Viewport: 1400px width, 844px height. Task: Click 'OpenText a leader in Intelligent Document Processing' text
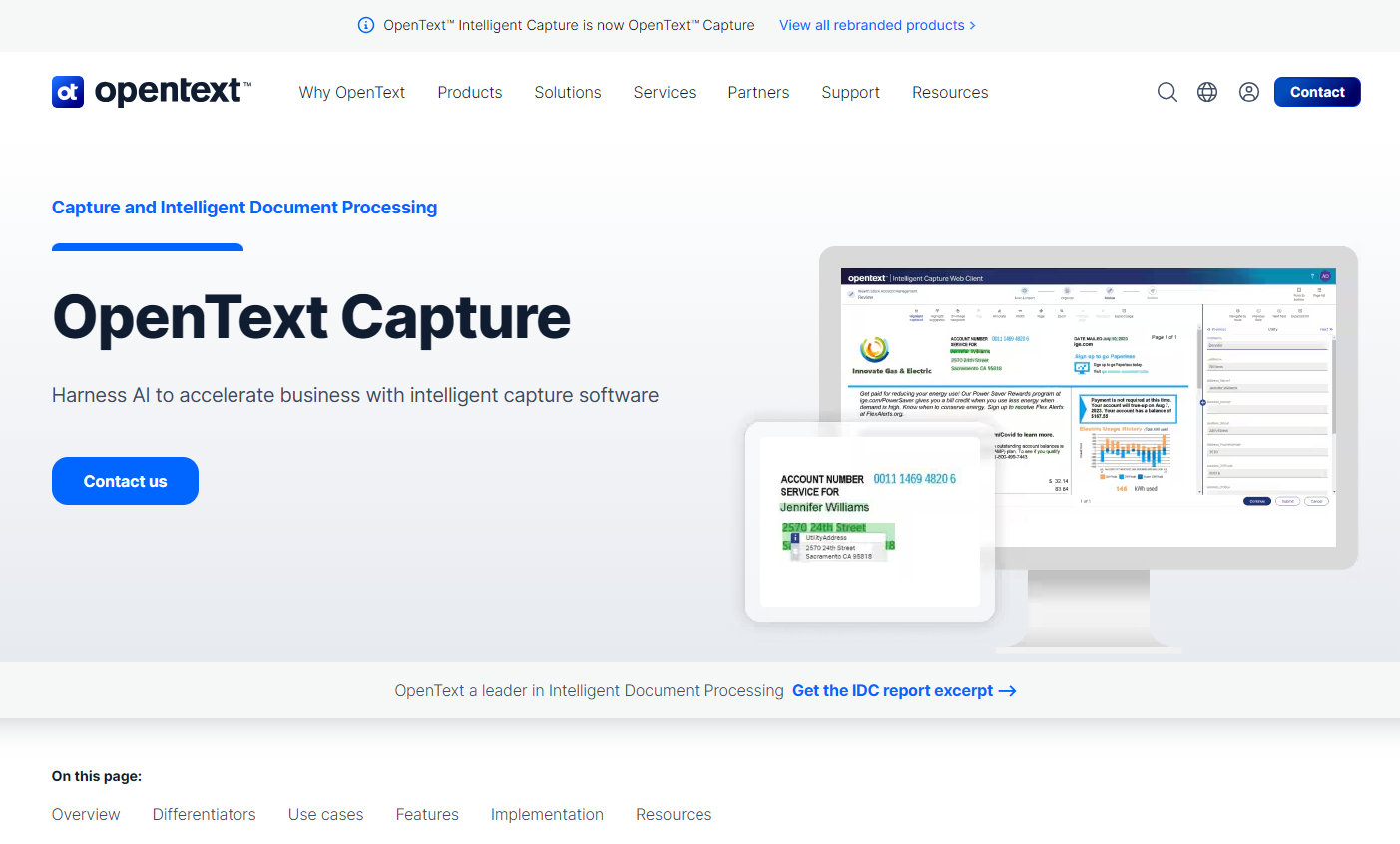click(x=589, y=691)
